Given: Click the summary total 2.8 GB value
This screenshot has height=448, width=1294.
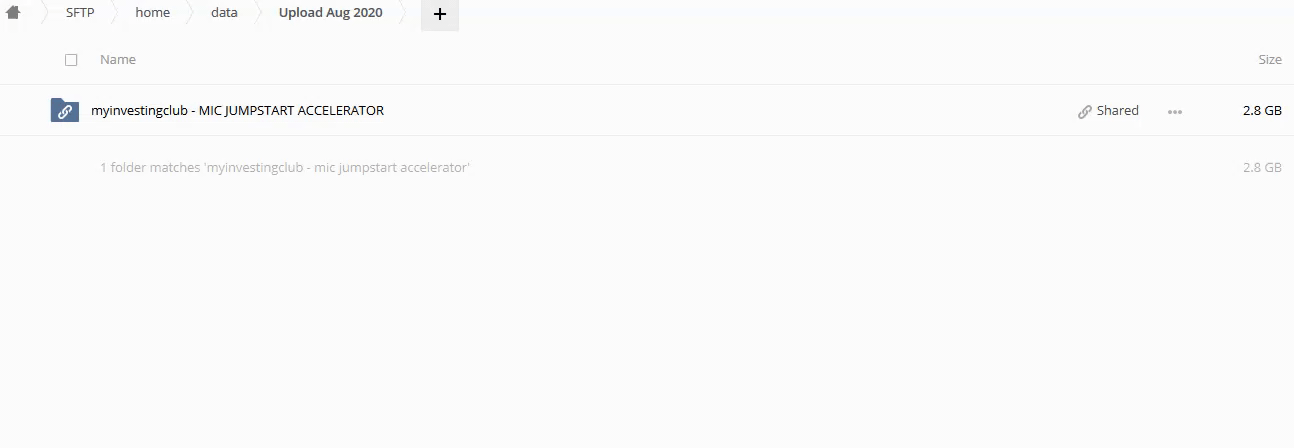Looking at the screenshot, I should (1262, 168).
